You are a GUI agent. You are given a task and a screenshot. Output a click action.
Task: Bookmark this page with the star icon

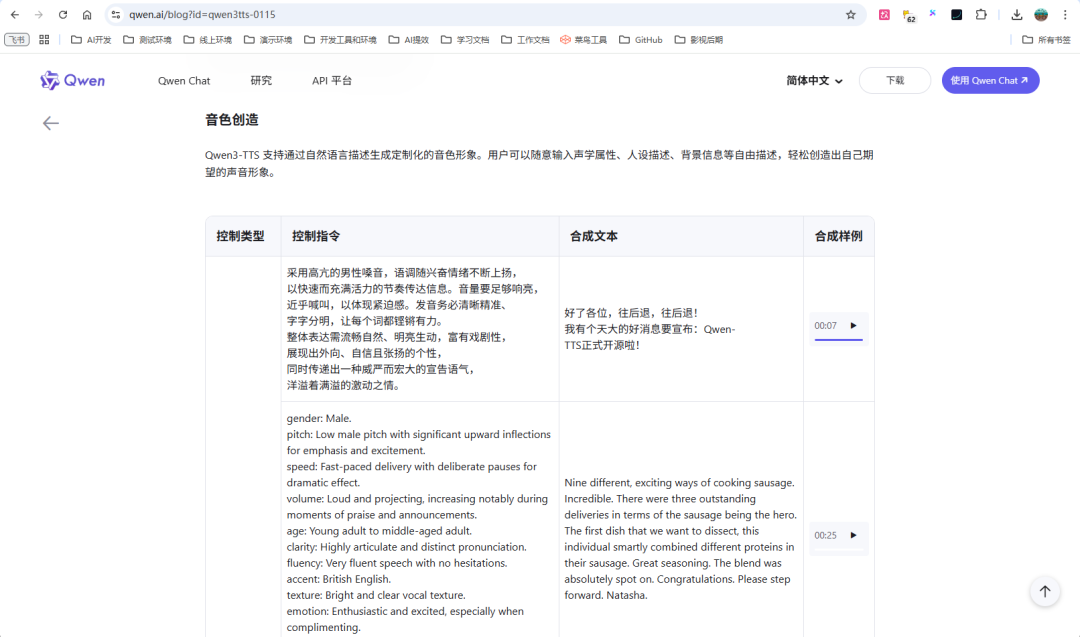point(851,15)
